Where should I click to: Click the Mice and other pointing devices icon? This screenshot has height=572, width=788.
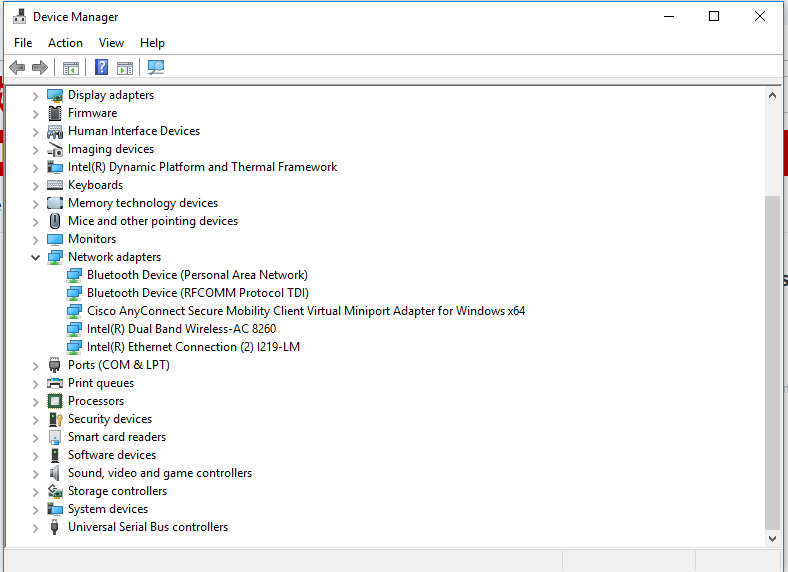[55, 221]
